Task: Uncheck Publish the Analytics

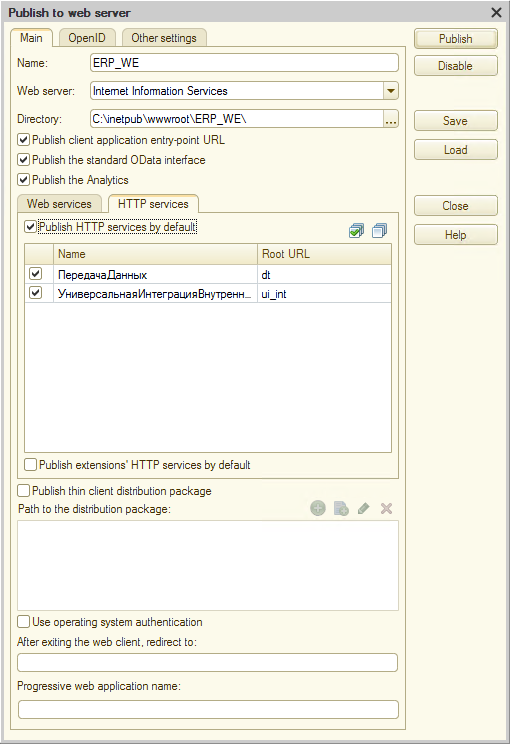Action: 23,180
